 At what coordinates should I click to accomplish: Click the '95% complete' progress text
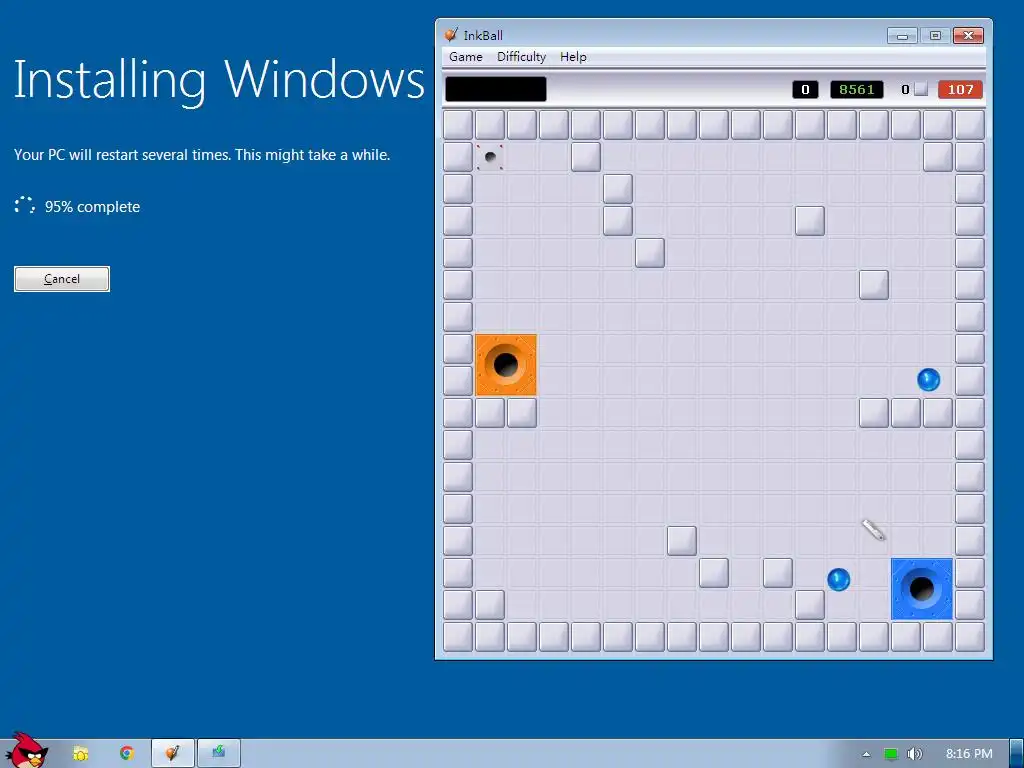tap(92, 207)
